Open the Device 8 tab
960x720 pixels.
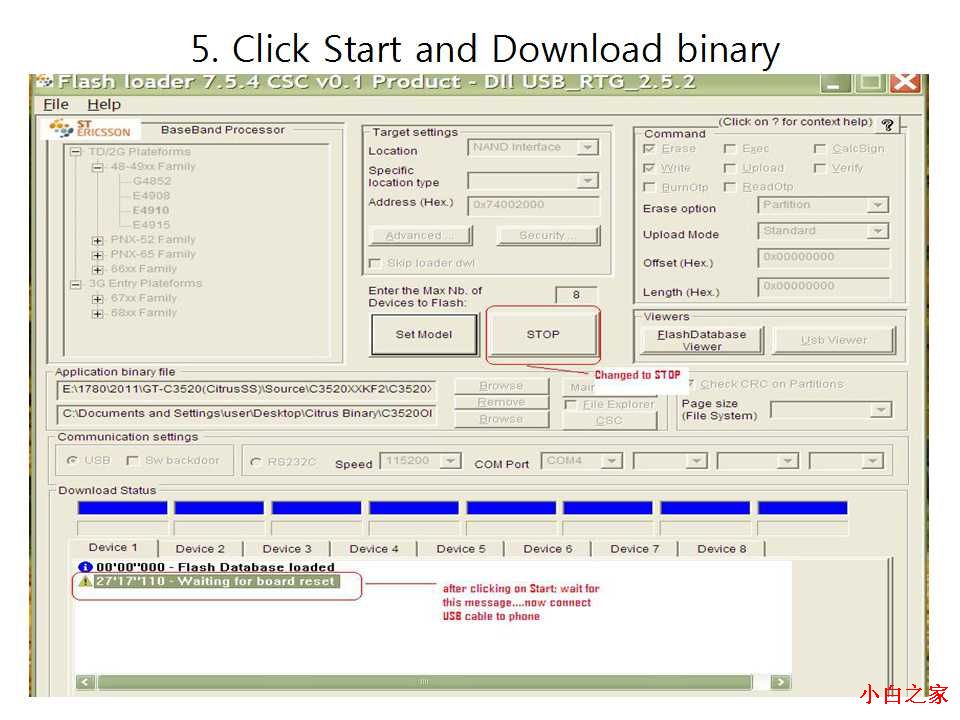(722, 549)
